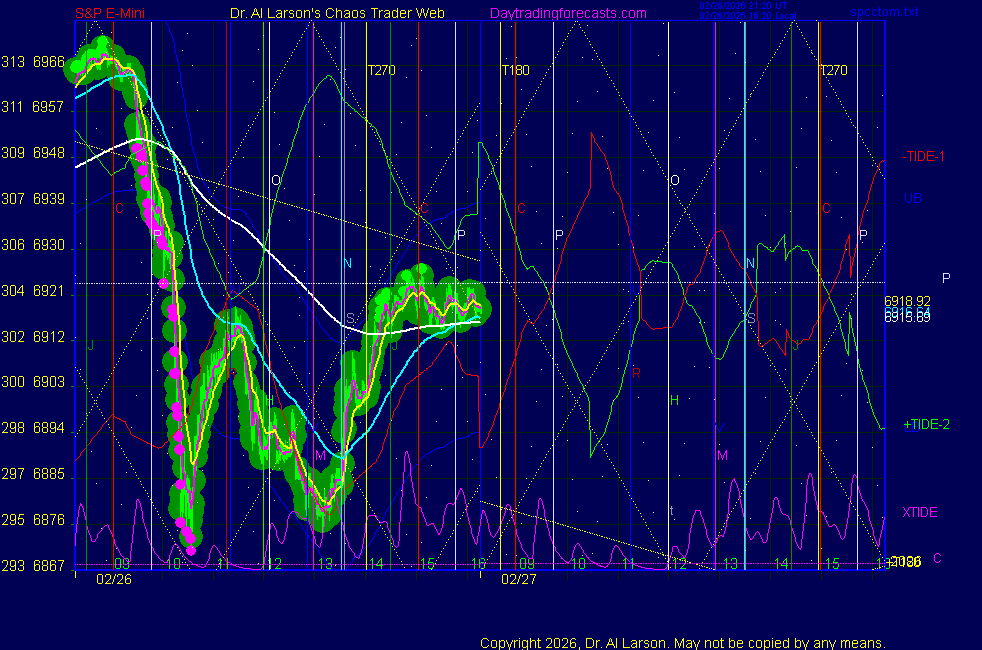Select the T270 label in the 02/26 session
Screen dimensions: 982x650
pos(382,70)
